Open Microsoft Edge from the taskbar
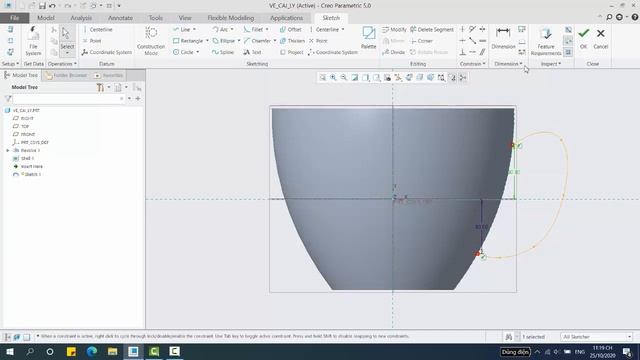 coord(91,351)
